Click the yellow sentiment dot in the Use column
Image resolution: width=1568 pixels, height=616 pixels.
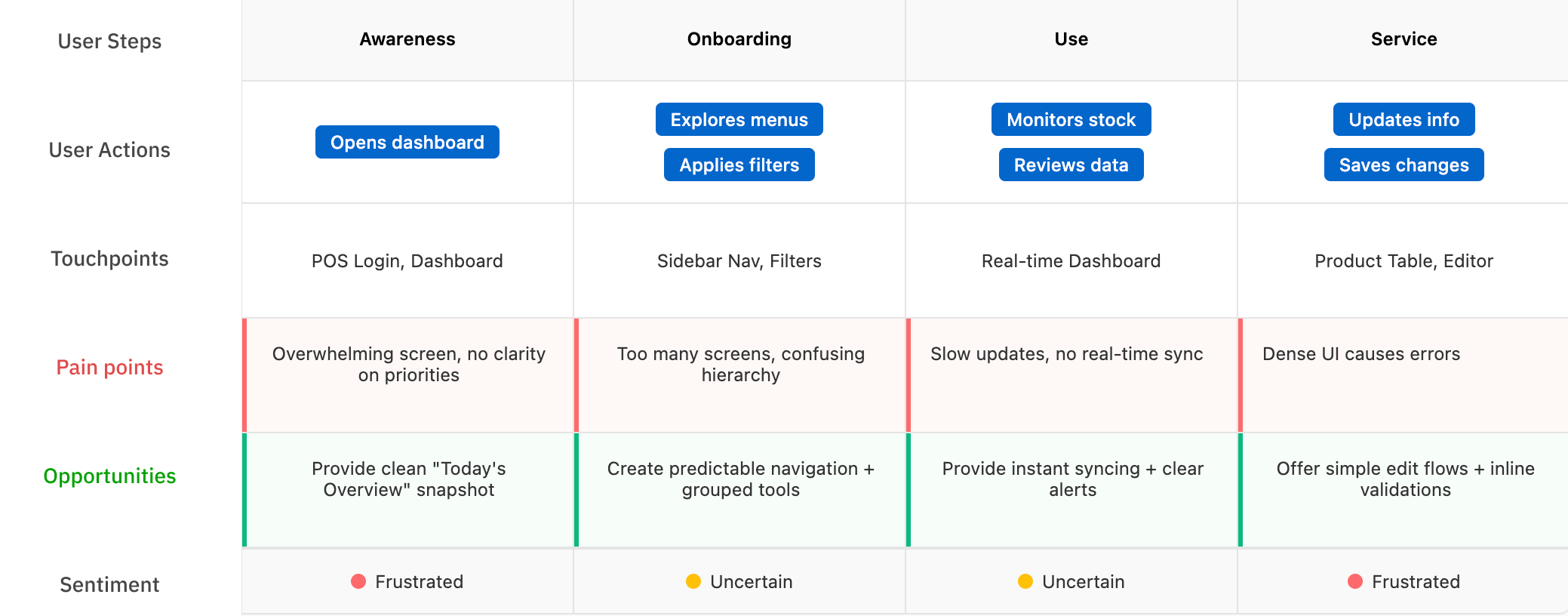[1025, 581]
